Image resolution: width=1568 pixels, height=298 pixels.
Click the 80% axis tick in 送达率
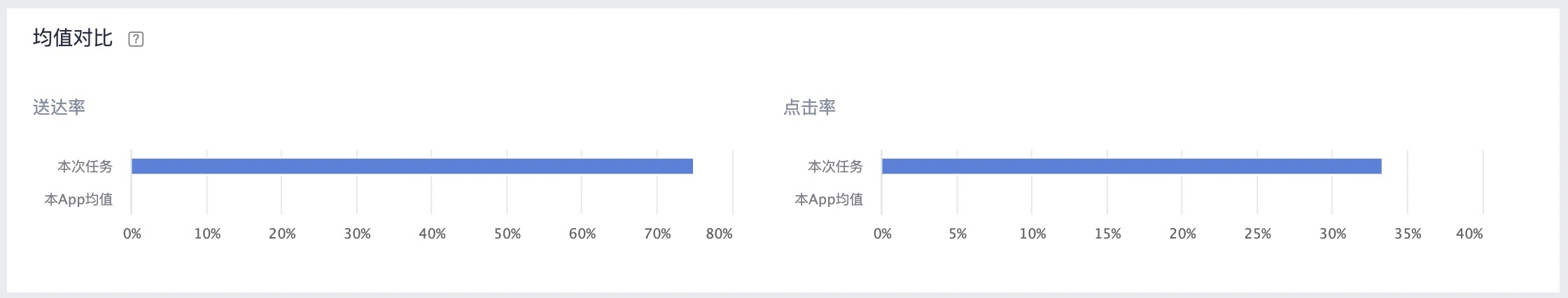click(x=719, y=234)
